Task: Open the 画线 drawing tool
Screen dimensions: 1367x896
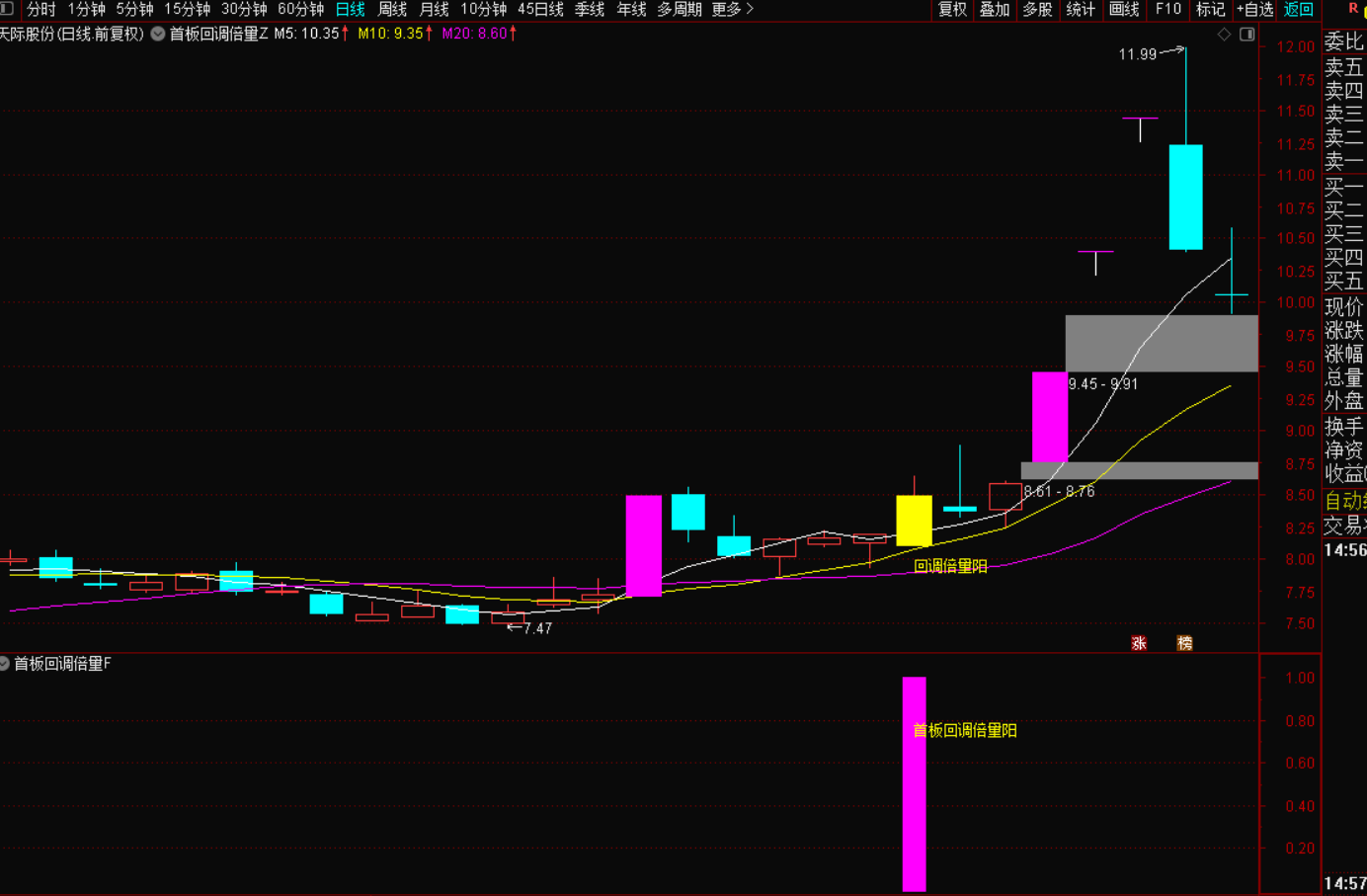Action: point(1124,10)
